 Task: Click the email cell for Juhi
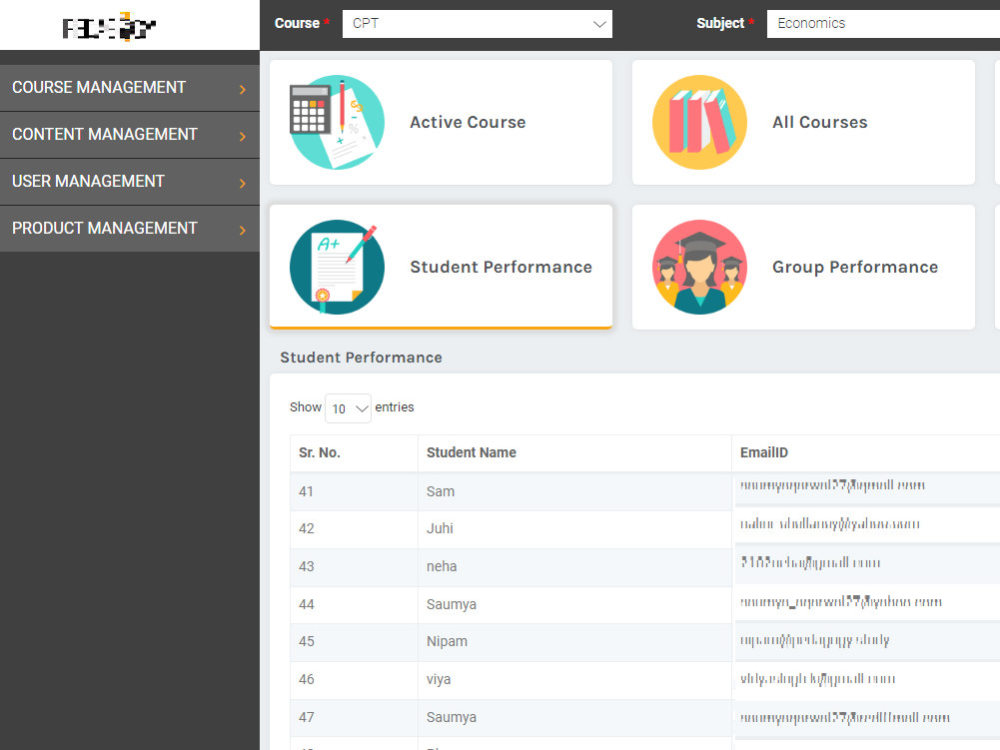(865, 529)
